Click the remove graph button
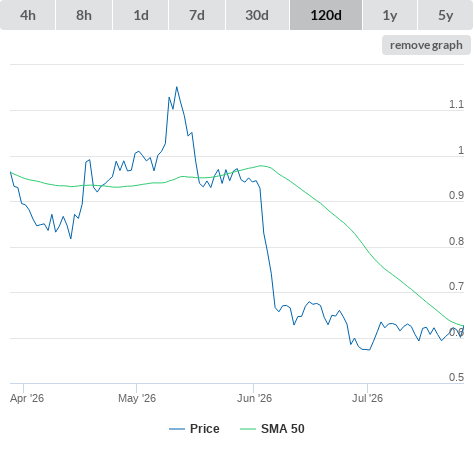Image resolution: width=474 pixels, height=455 pixels. click(426, 45)
